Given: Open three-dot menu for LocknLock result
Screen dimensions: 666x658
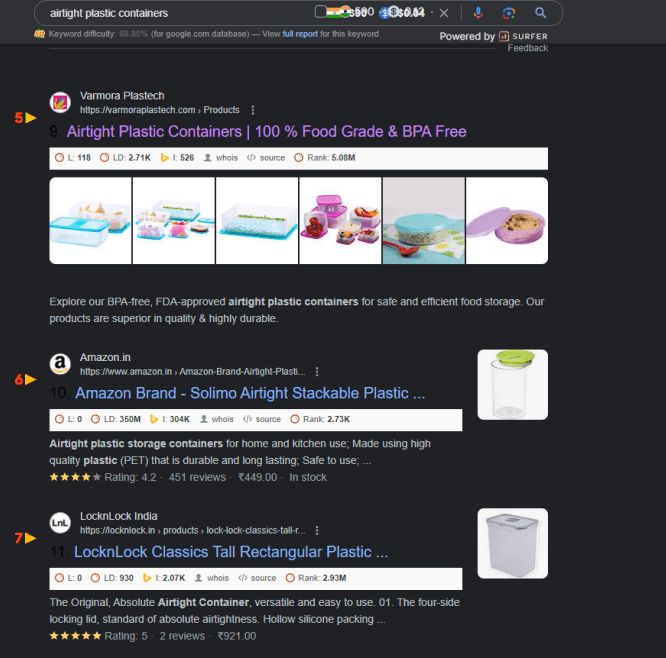Looking at the screenshot, I should [317, 531].
